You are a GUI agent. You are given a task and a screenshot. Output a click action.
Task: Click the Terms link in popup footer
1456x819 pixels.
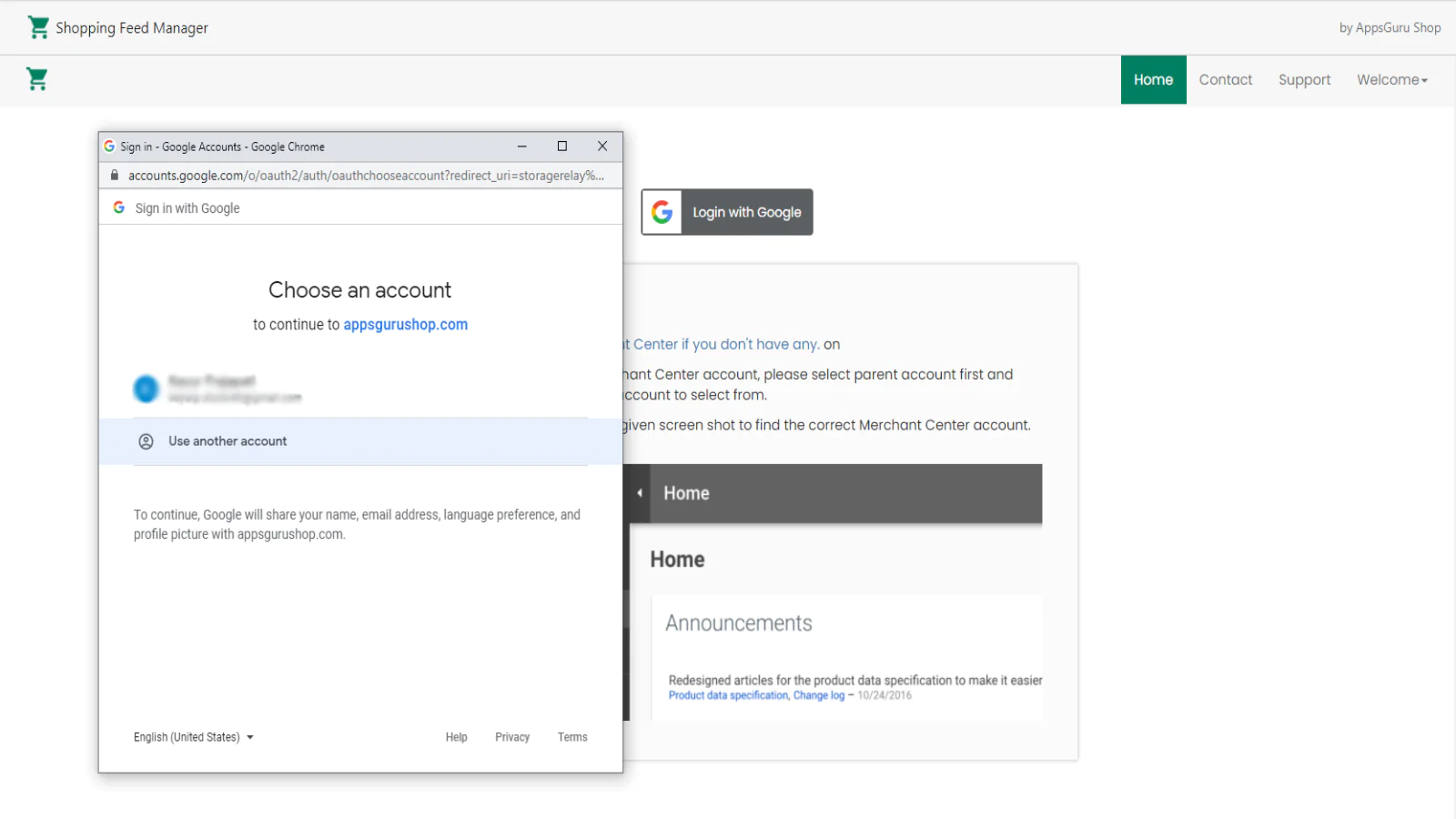(572, 737)
